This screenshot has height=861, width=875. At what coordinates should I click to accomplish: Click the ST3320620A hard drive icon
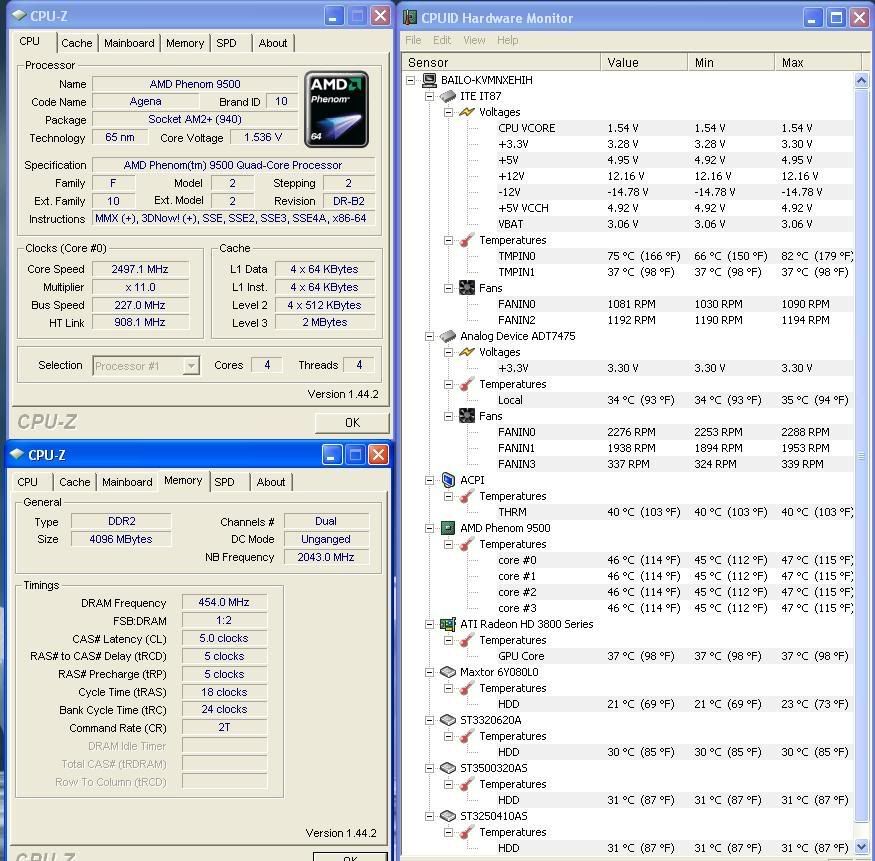coord(448,720)
